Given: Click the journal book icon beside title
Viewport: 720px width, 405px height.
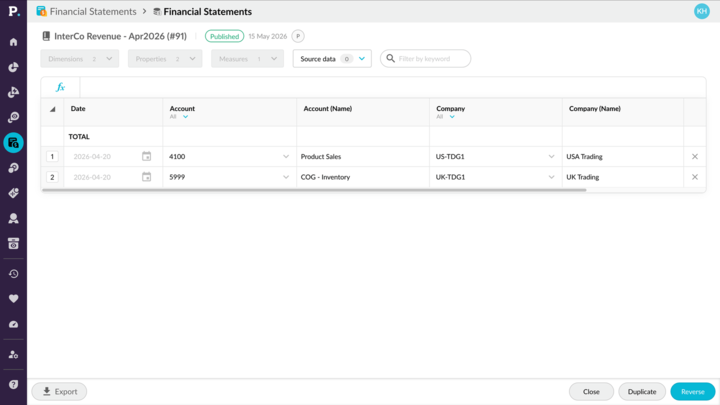Looking at the screenshot, I should tap(46, 36).
